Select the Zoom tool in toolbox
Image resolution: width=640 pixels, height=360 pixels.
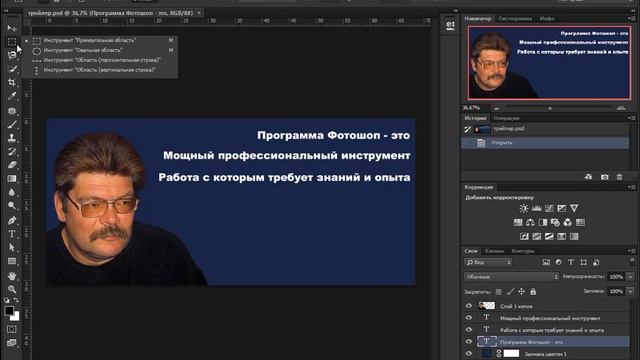12,289
